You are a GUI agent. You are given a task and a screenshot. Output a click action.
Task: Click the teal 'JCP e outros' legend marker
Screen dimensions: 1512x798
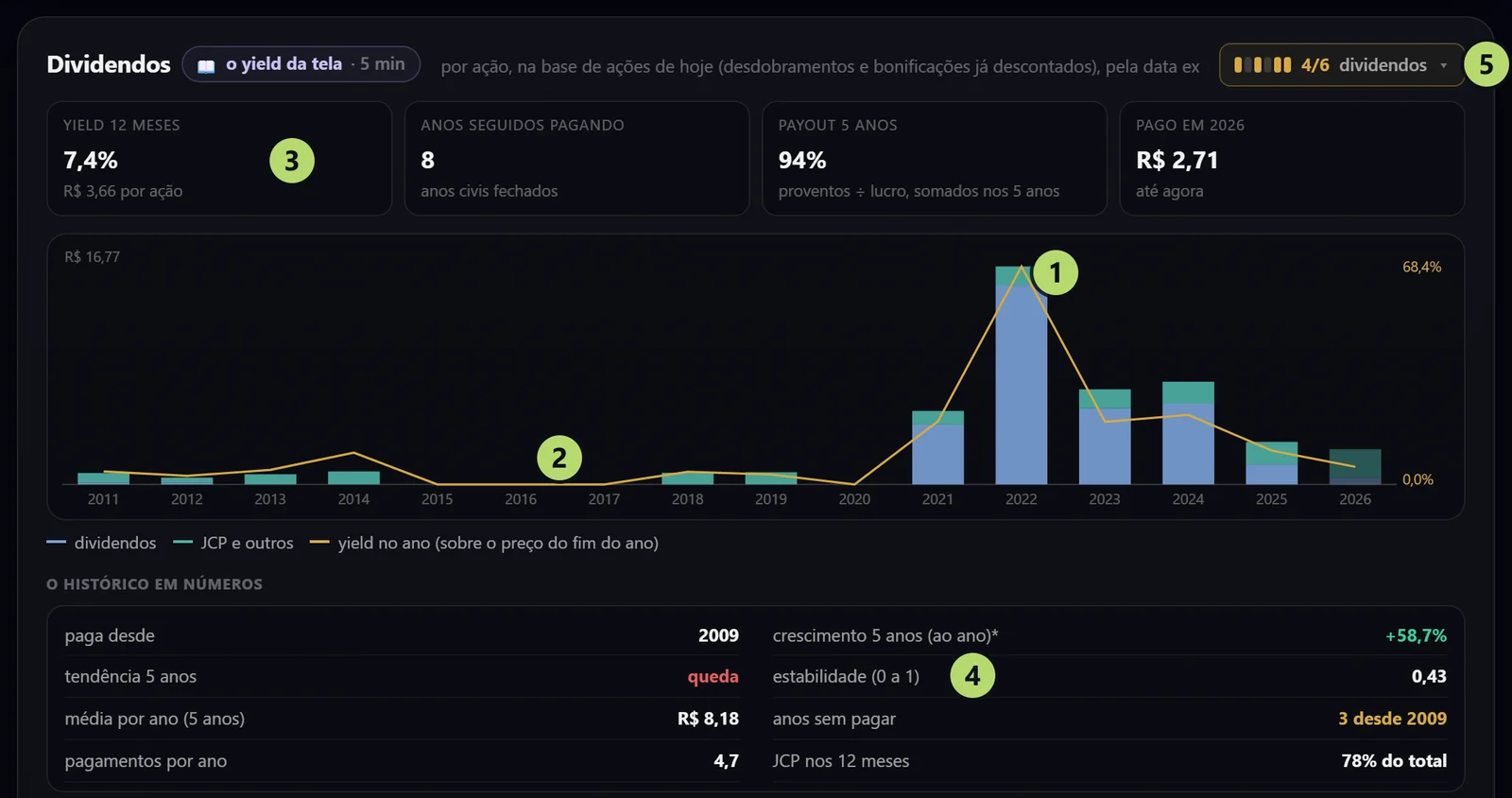[182, 543]
